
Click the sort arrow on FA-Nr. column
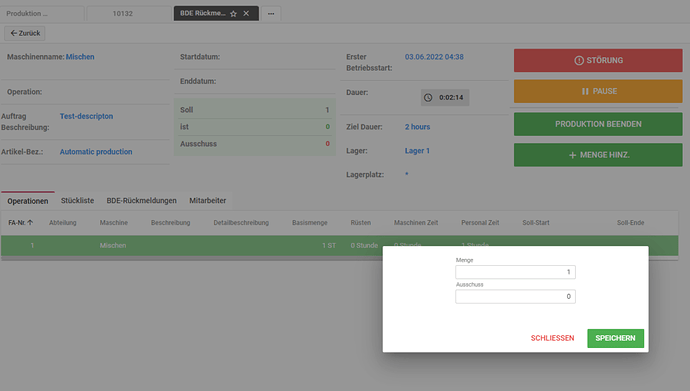30,223
